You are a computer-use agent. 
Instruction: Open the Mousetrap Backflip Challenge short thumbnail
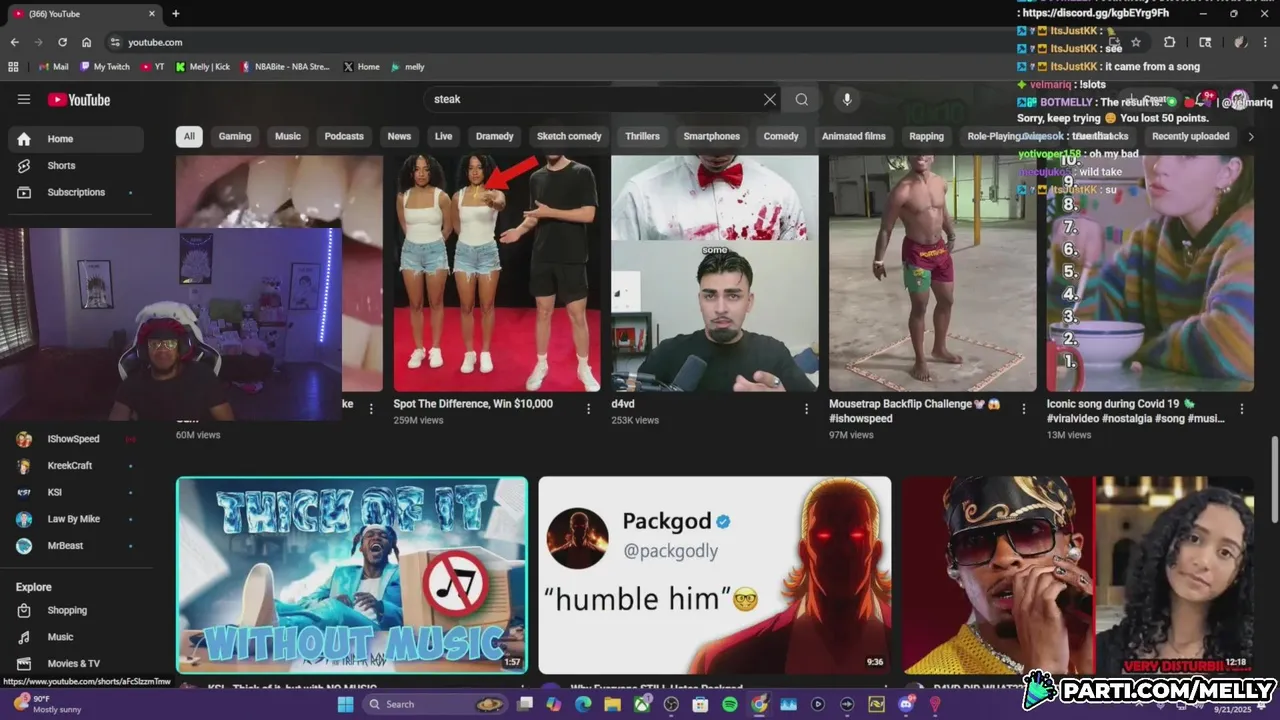point(933,273)
